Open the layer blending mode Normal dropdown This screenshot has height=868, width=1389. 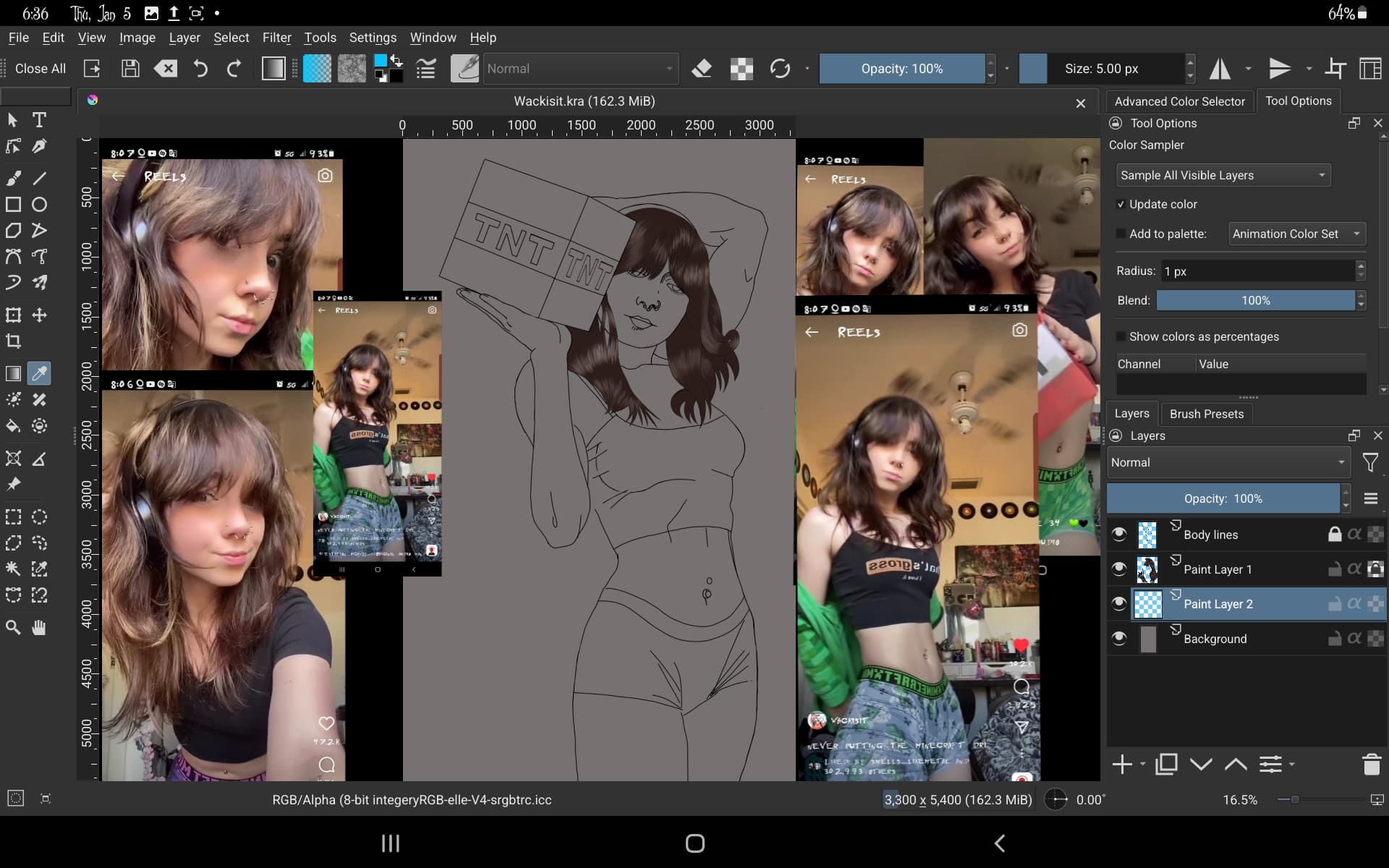point(1228,463)
